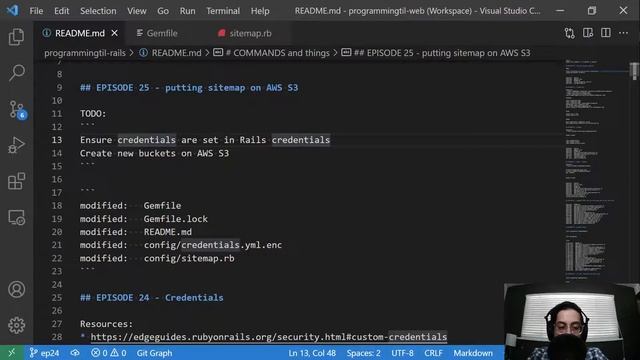Click README.md breadcrumb segment
The width and height of the screenshot is (640, 360).
coord(176,53)
